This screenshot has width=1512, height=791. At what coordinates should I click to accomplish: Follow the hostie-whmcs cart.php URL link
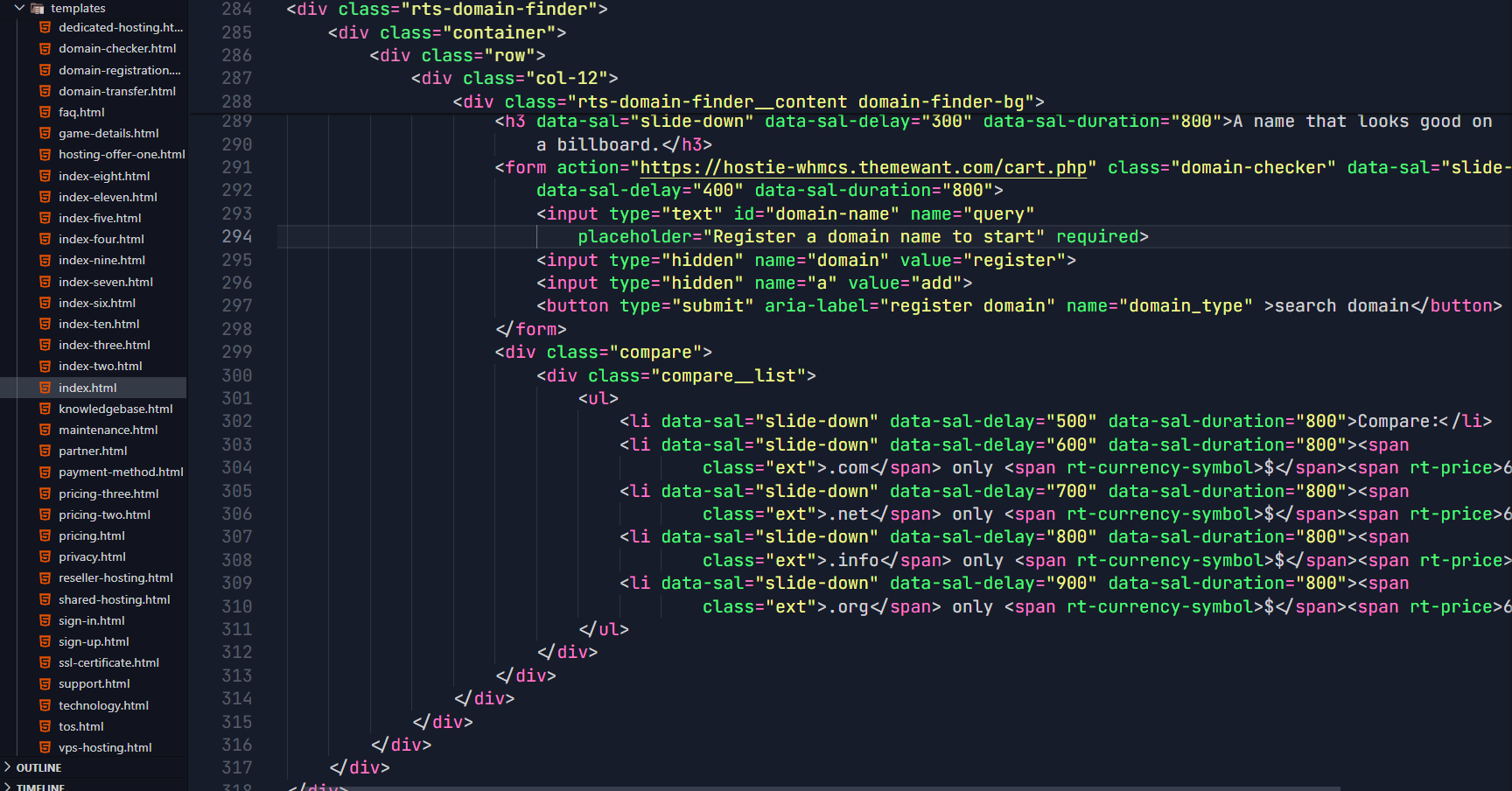tap(863, 167)
